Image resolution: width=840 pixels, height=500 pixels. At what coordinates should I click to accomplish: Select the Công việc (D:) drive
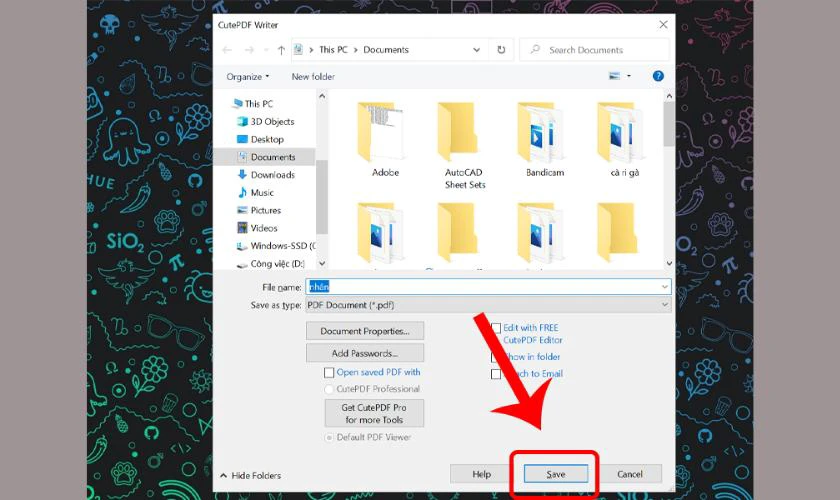click(271, 264)
